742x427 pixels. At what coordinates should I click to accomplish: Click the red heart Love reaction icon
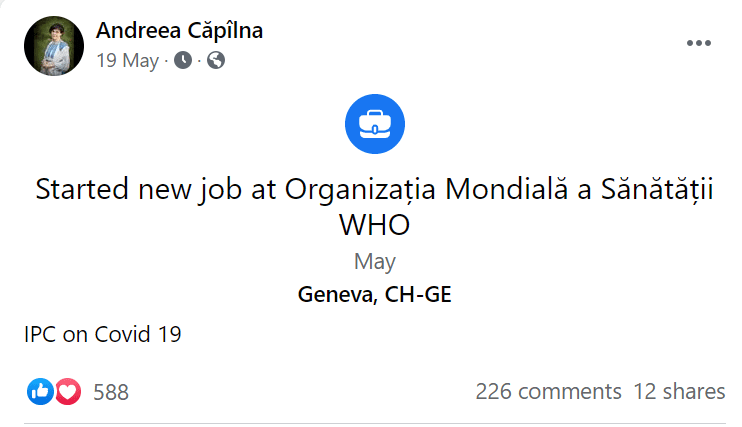67,391
